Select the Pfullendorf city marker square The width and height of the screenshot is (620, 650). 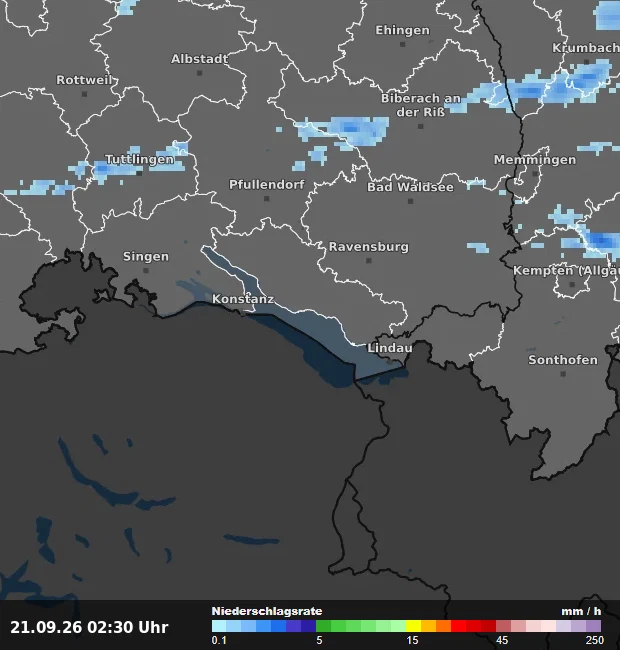(266, 199)
